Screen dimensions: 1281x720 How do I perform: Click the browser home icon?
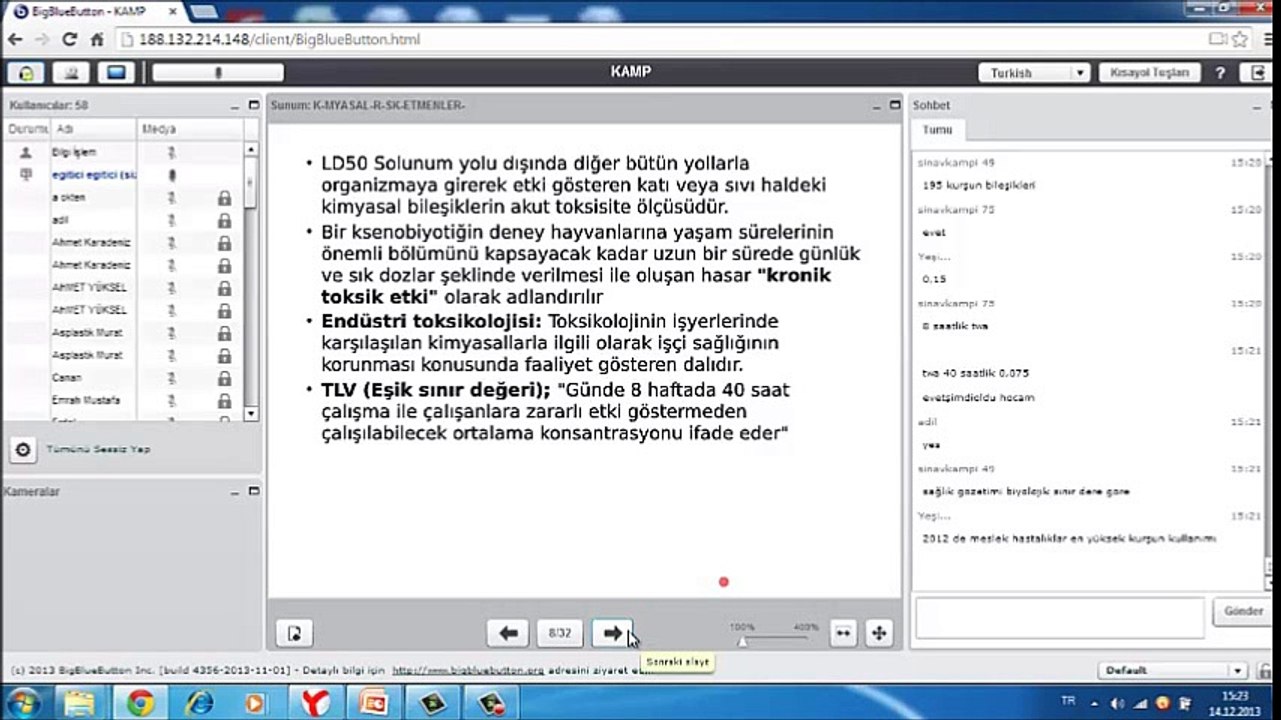pyautogui.click(x=97, y=40)
